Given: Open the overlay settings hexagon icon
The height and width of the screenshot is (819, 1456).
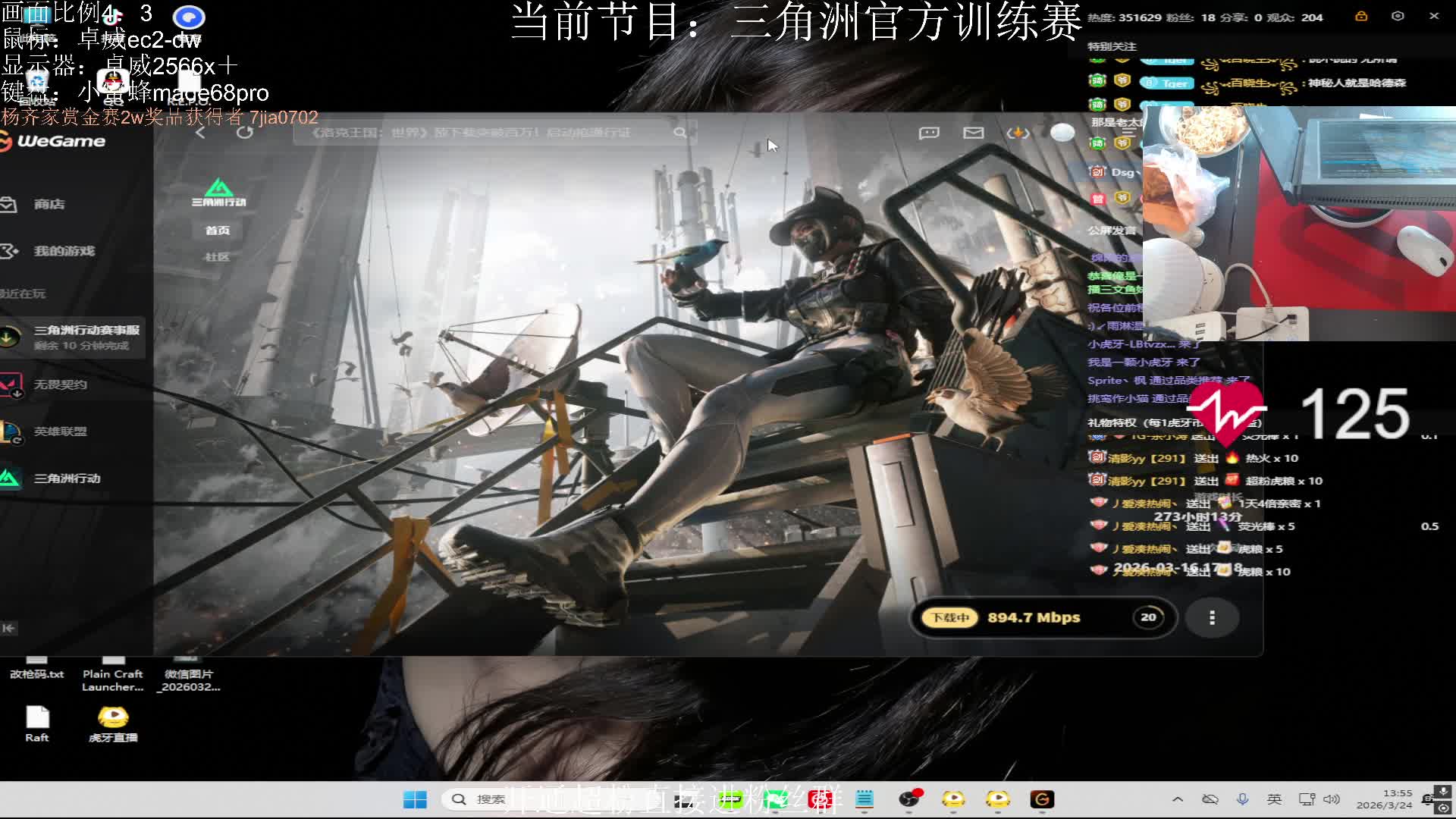Looking at the screenshot, I should click(x=1398, y=16).
